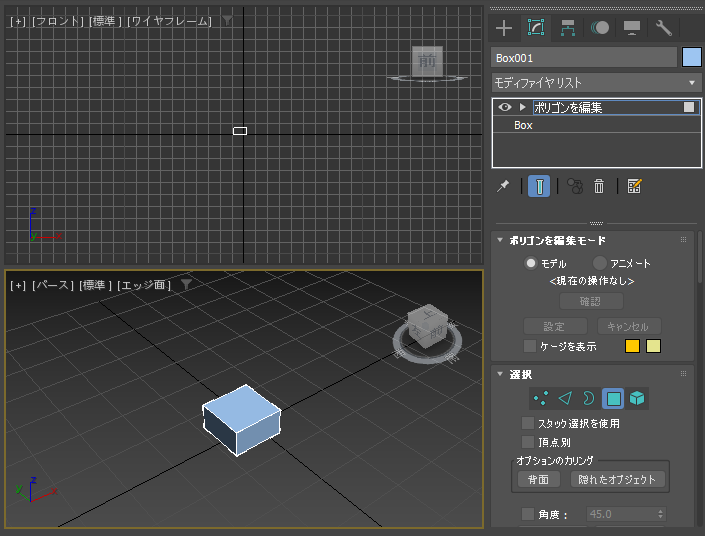Viewport: 705px width, 536px height.
Task: Switch to the Modify panel tab
Action: 535,28
